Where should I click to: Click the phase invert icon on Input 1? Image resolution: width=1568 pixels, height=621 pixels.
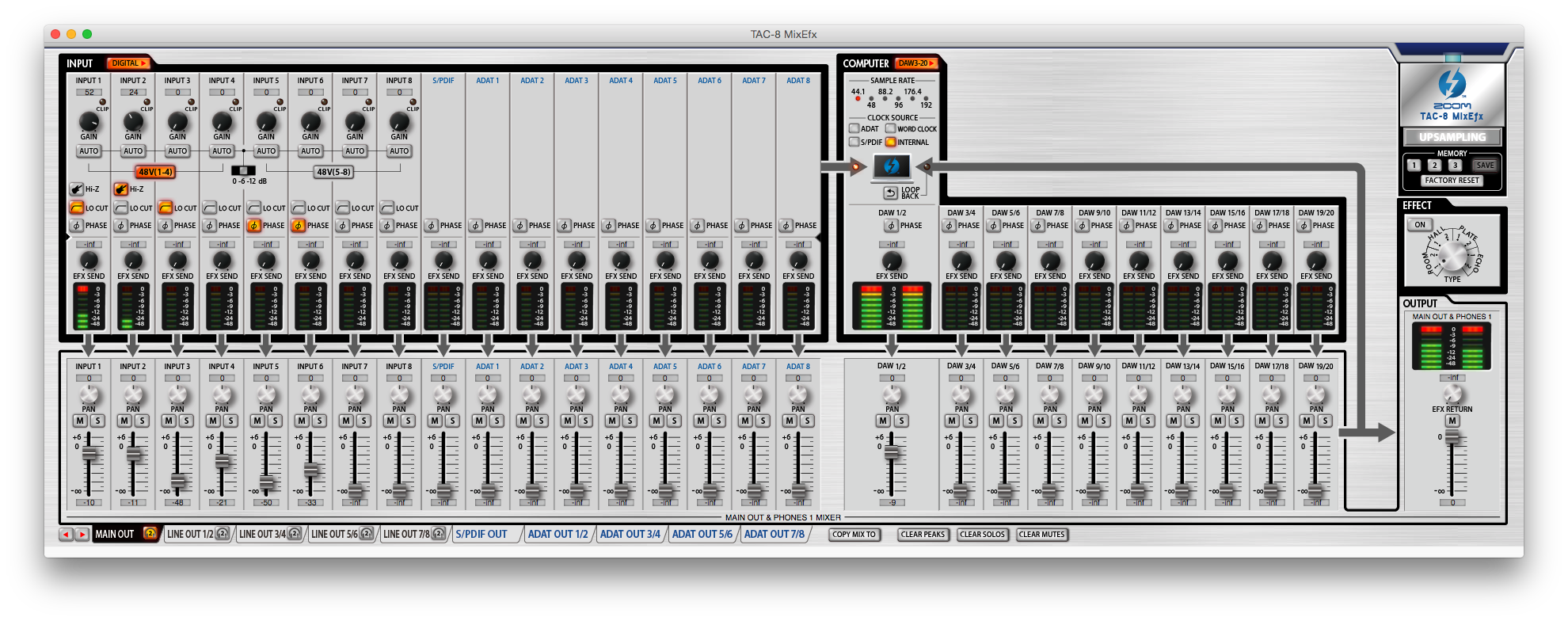pyautogui.click(x=77, y=226)
